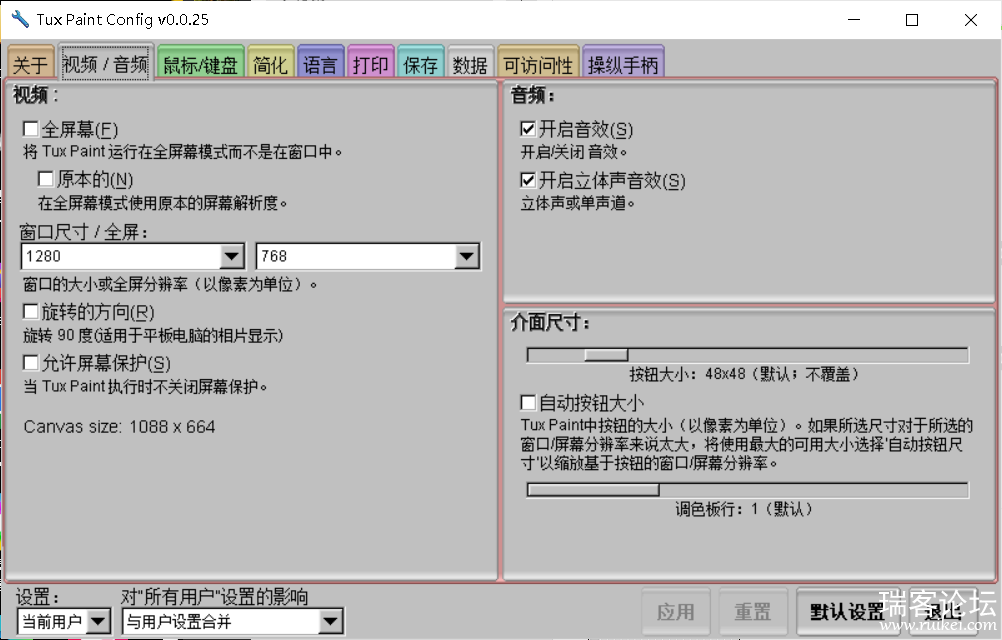
Task: Click the 应用 button
Action: click(676, 612)
